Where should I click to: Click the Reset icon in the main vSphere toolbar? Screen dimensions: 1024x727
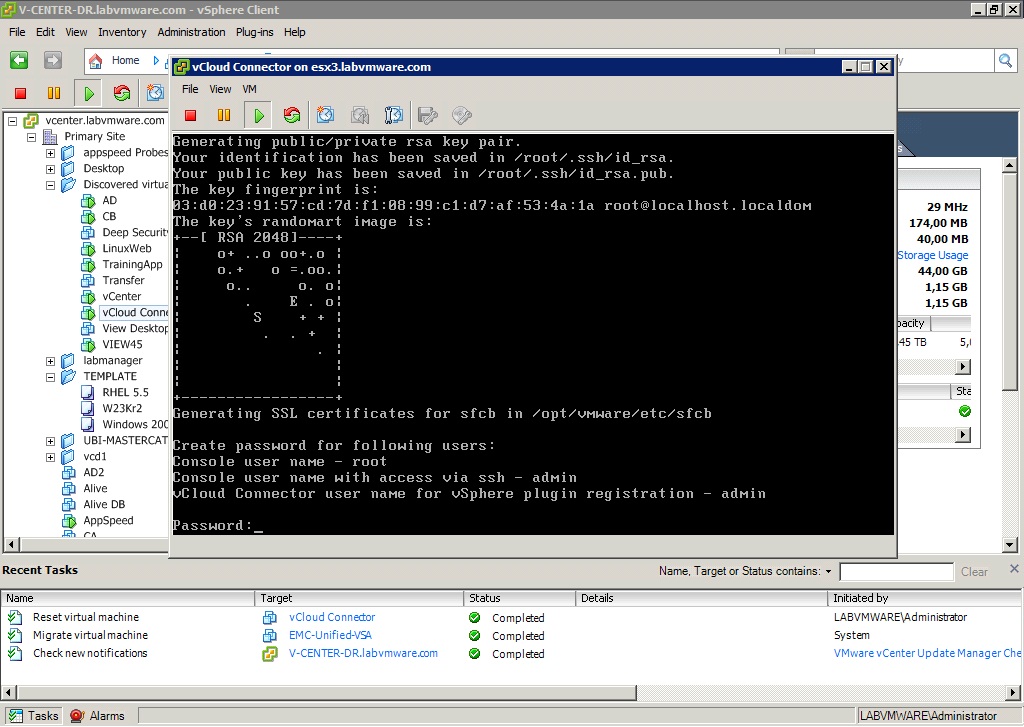click(121, 93)
